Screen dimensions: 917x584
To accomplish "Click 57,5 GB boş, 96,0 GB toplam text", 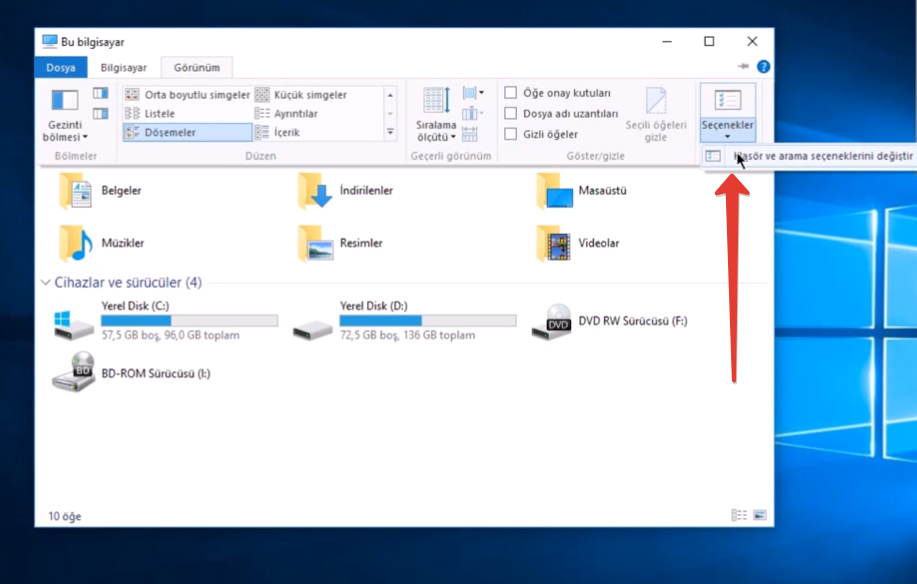I will tap(170, 336).
